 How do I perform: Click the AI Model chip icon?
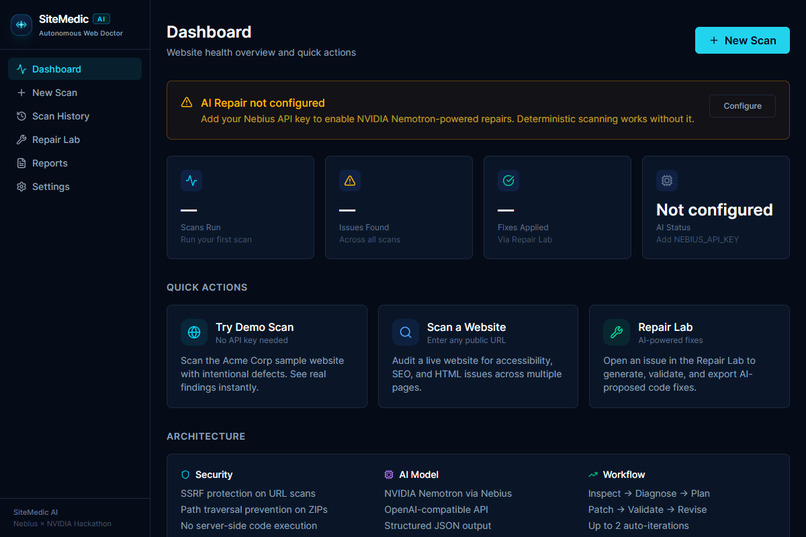(x=389, y=475)
